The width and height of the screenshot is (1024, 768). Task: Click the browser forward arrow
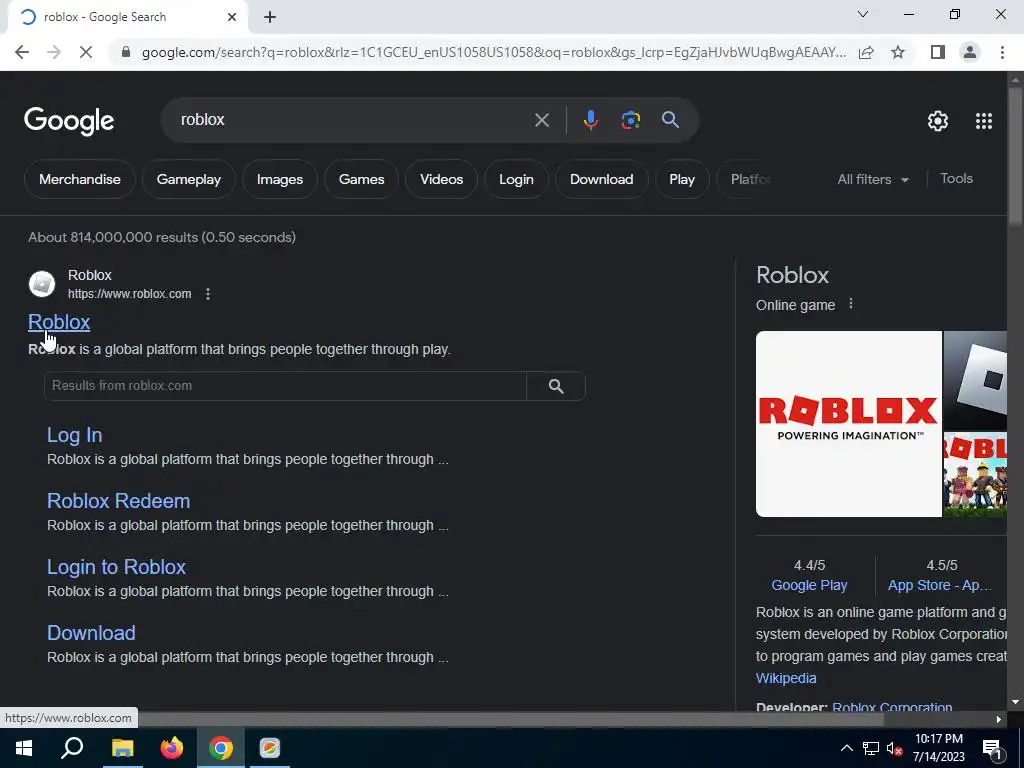tap(54, 52)
